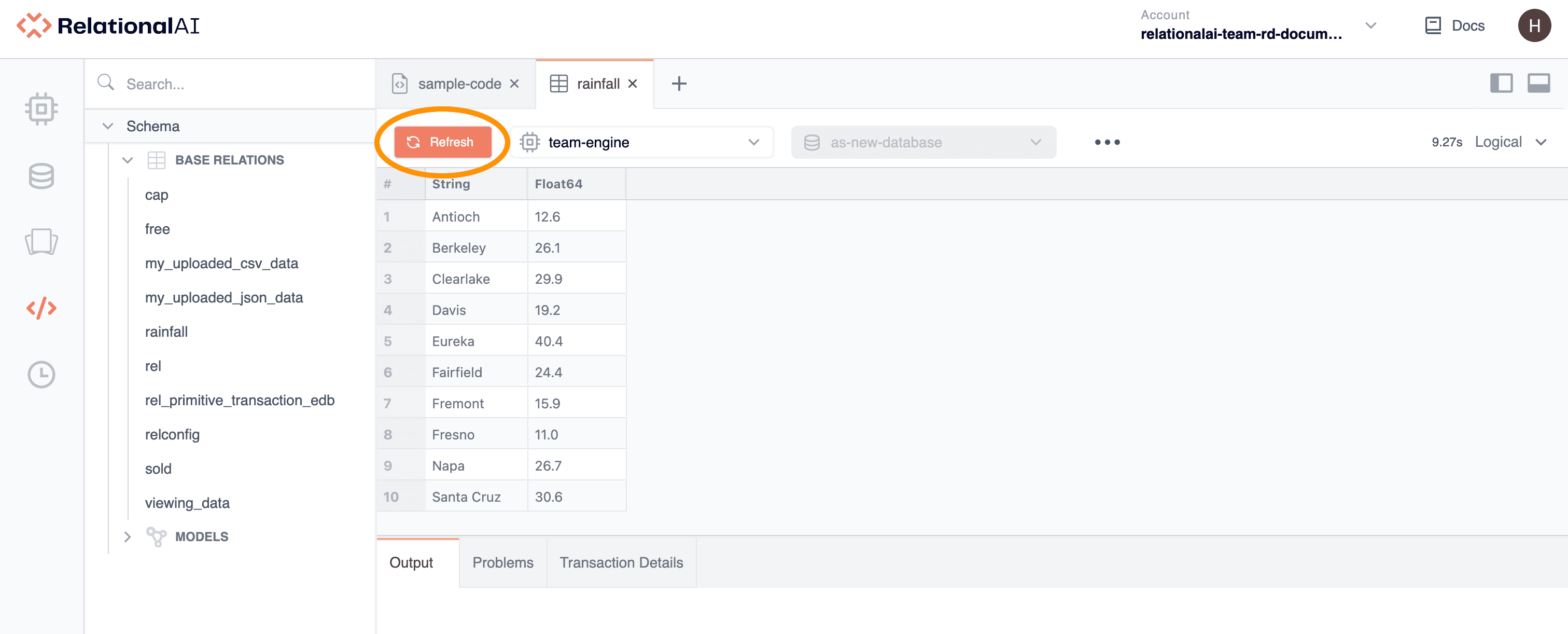Add a new tab with plus icon
Viewport: 1568px width, 634px height.
(679, 84)
